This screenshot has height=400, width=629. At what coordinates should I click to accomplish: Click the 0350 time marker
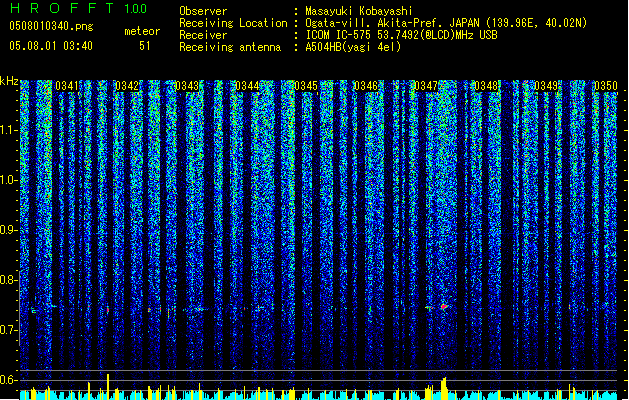point(605,86)
